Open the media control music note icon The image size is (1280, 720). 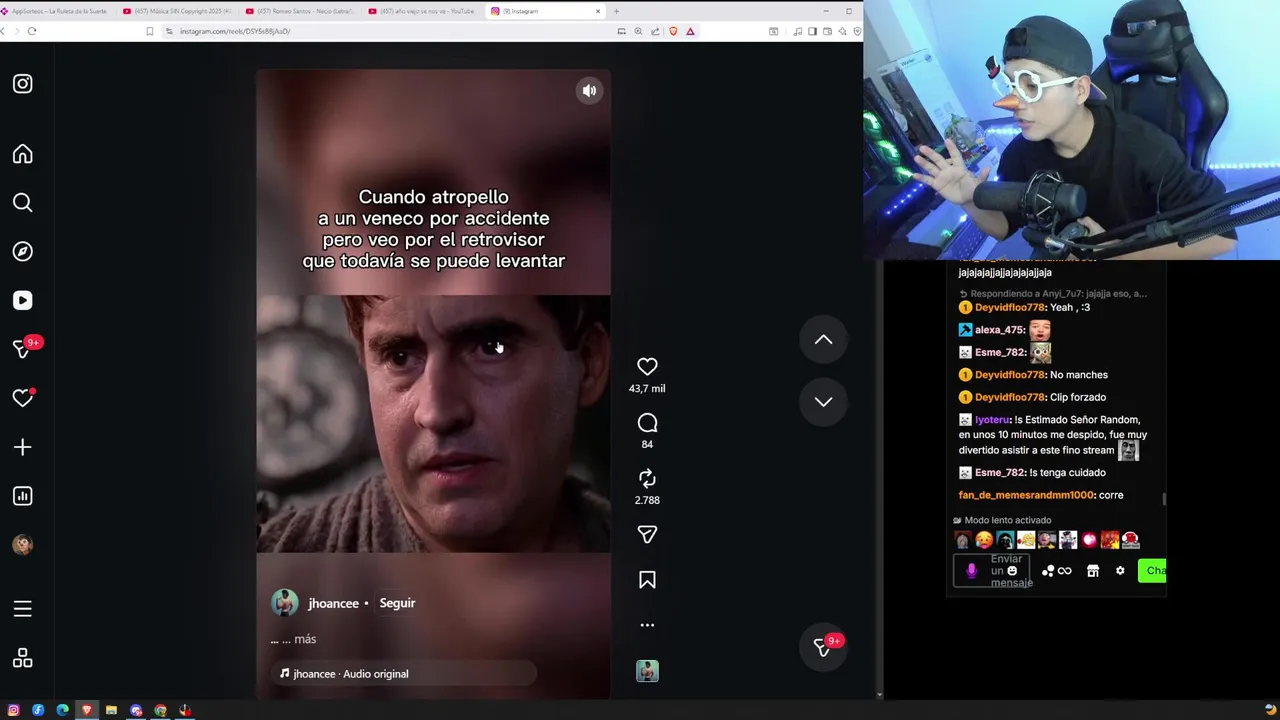pyautogui.click(x=797, y=31)
